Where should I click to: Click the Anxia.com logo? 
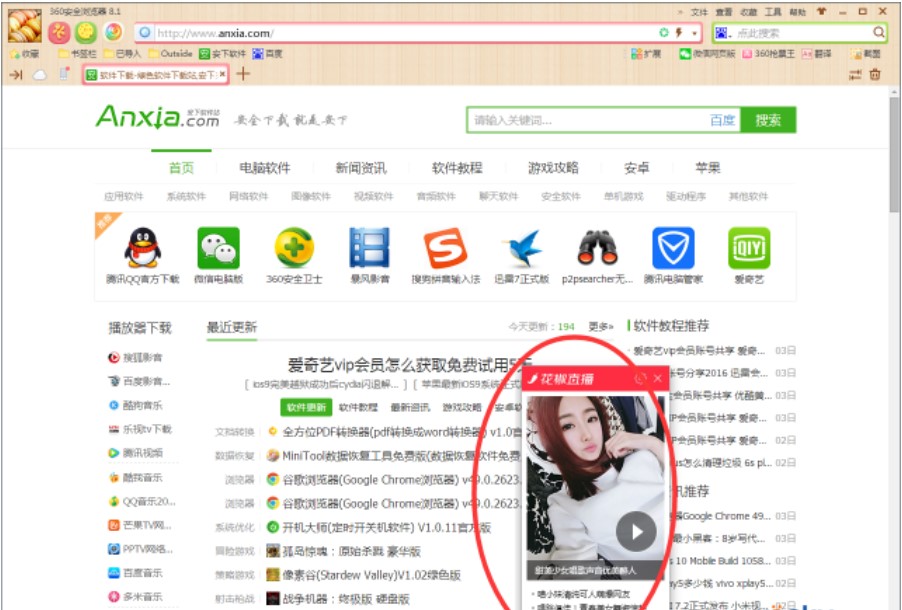tap(157, 117)
